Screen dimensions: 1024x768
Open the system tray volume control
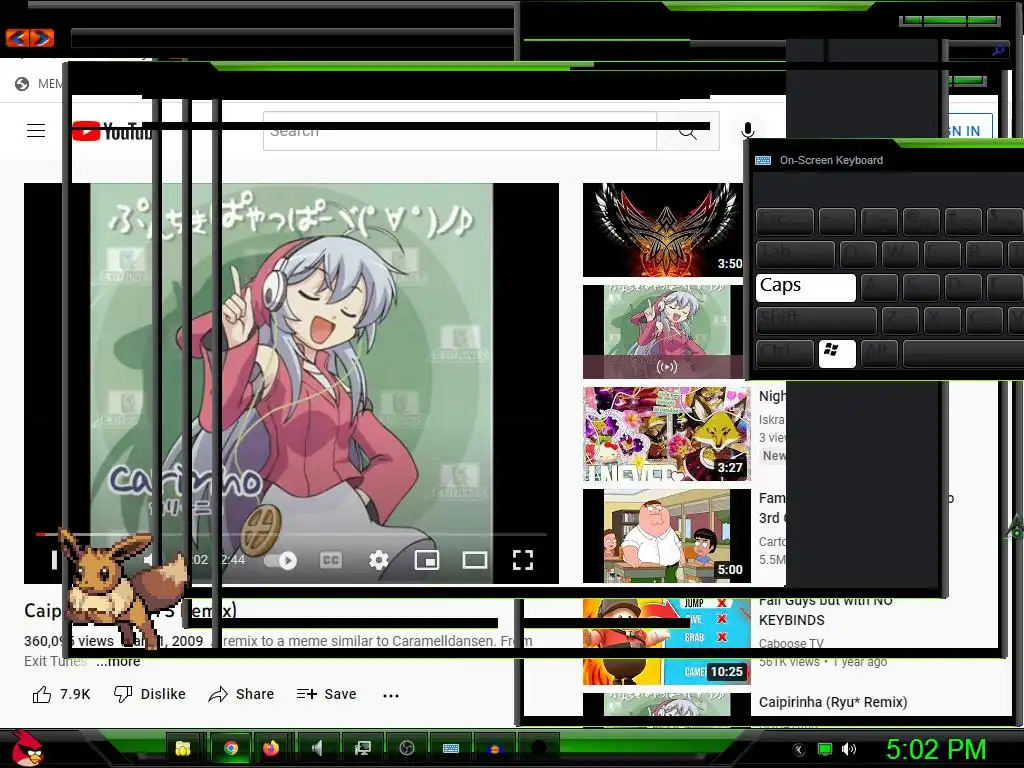click(849, 750)
